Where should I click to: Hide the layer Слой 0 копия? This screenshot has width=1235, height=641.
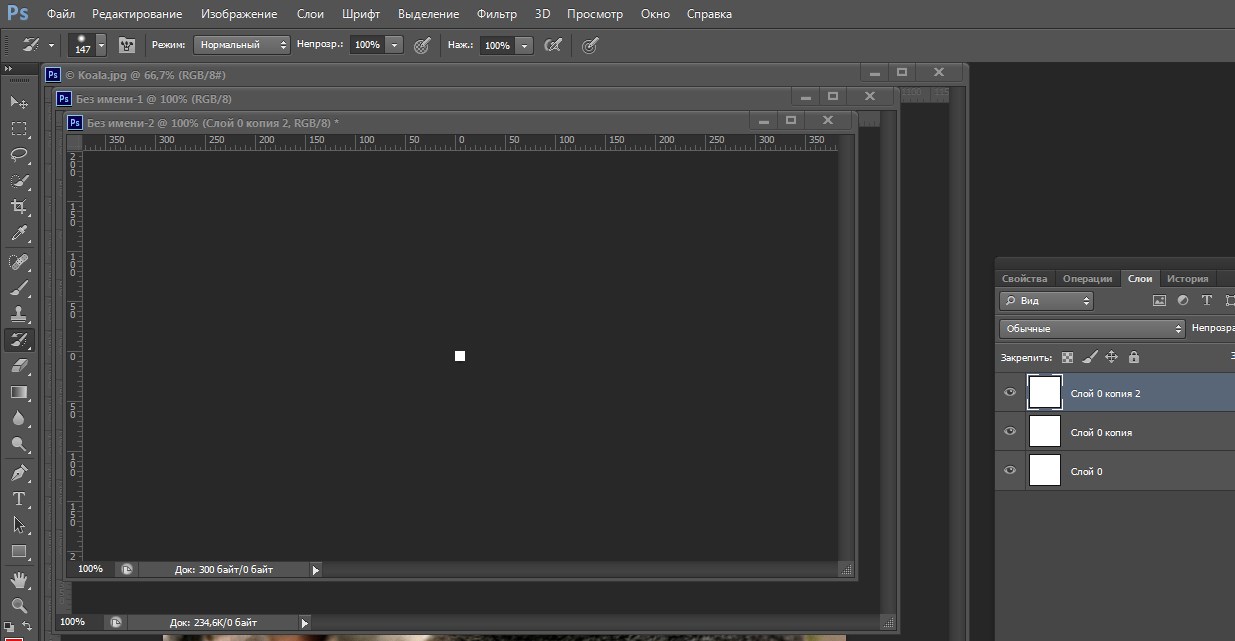point(1010,432)
